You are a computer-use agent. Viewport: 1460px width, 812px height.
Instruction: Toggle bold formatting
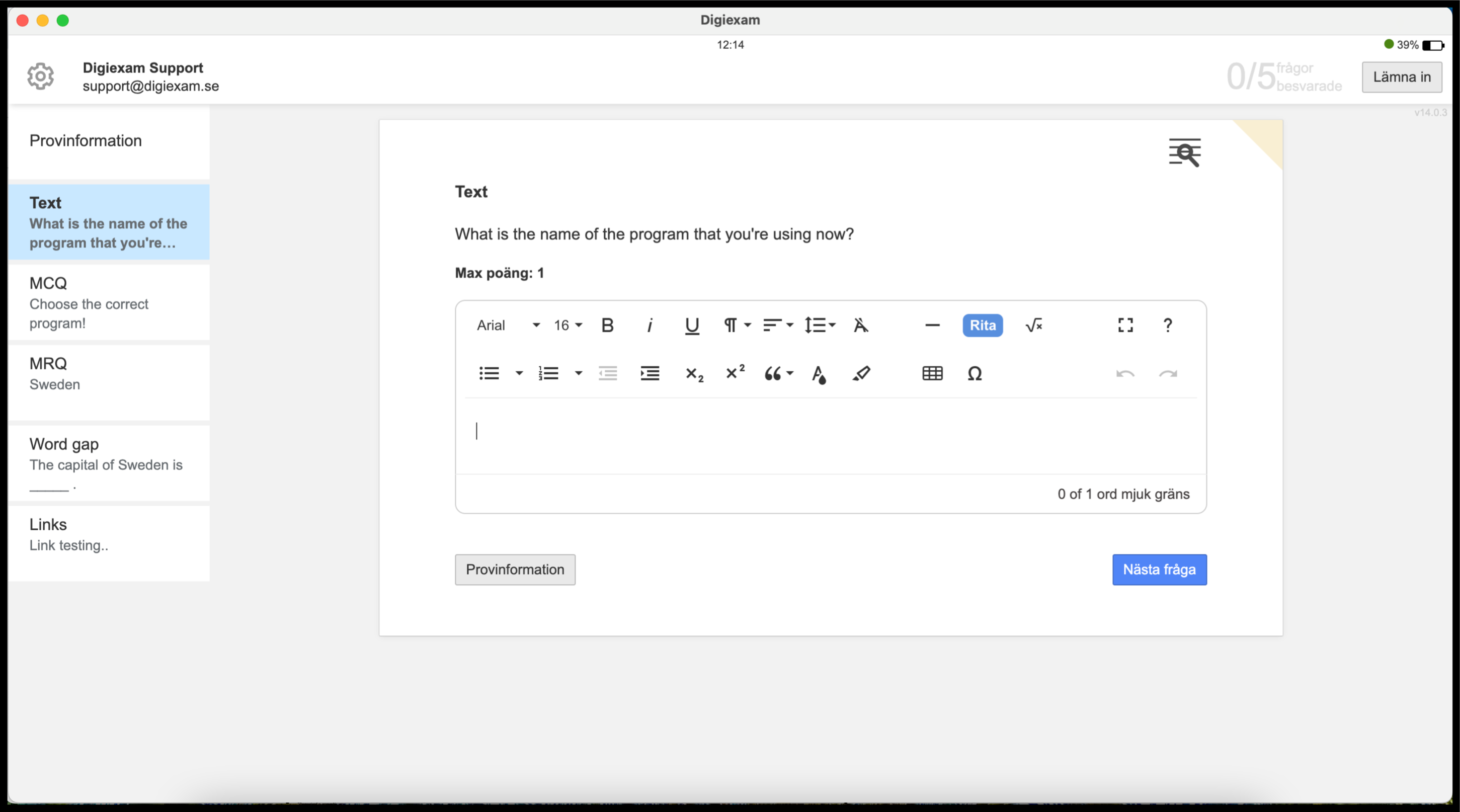tap(607, 326)
